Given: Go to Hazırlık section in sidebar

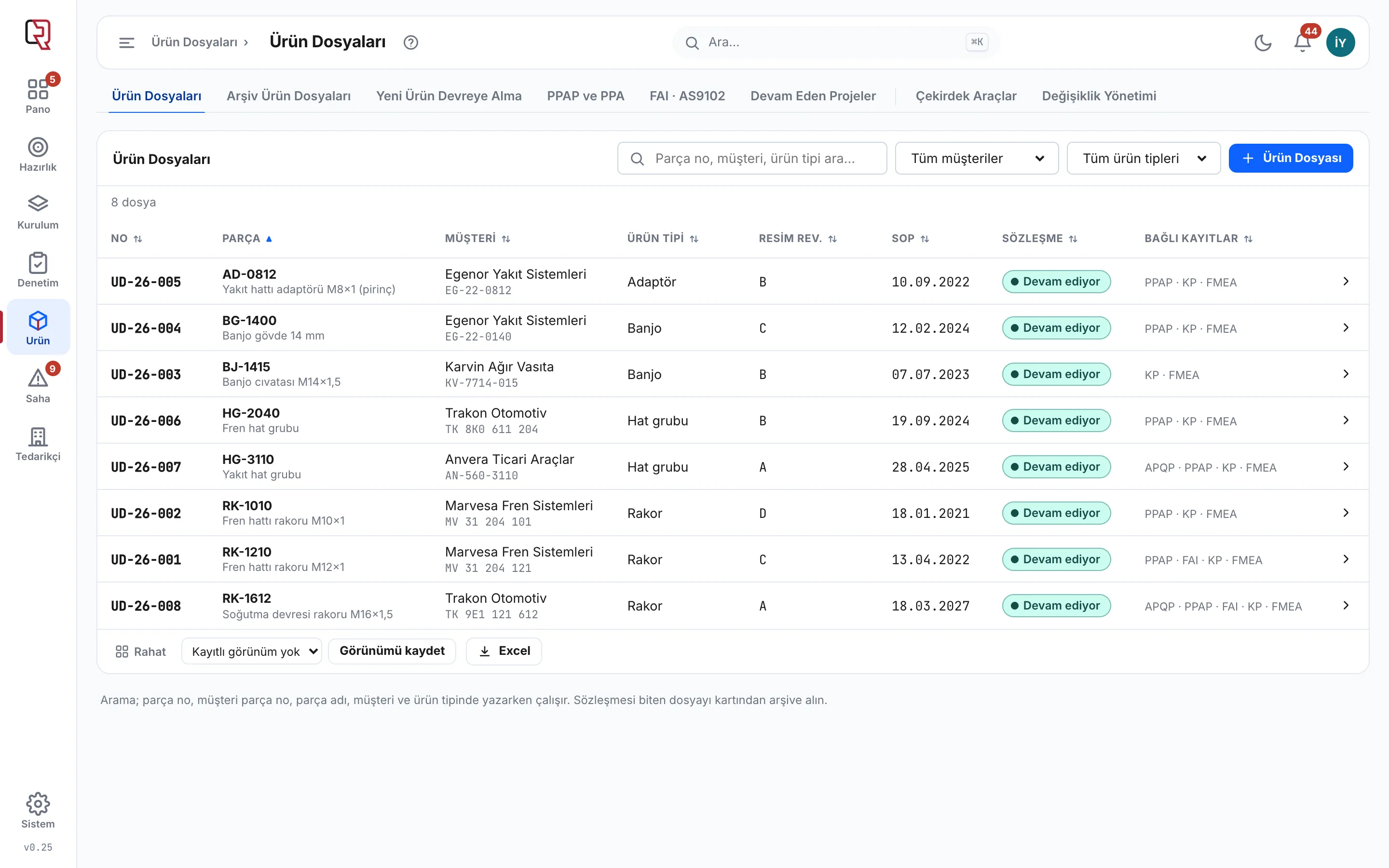Looking at the screenshot, I should (x=38, y=154).
